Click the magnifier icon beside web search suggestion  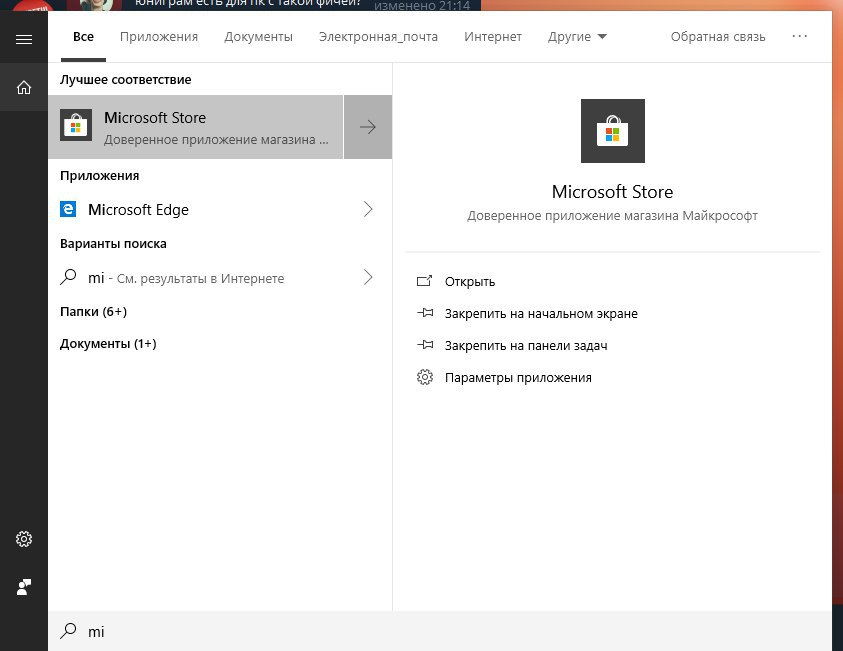point(68,277)
